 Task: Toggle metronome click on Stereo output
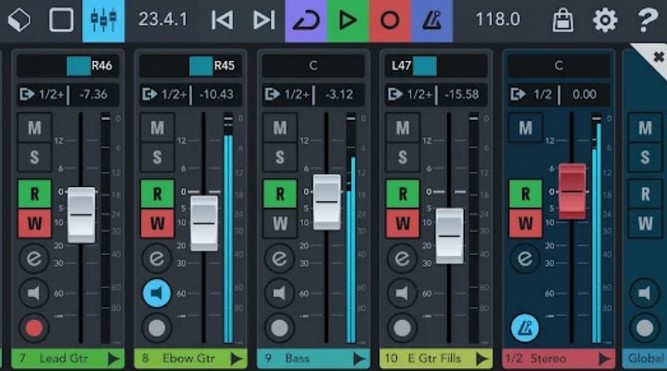coord(525,328)
